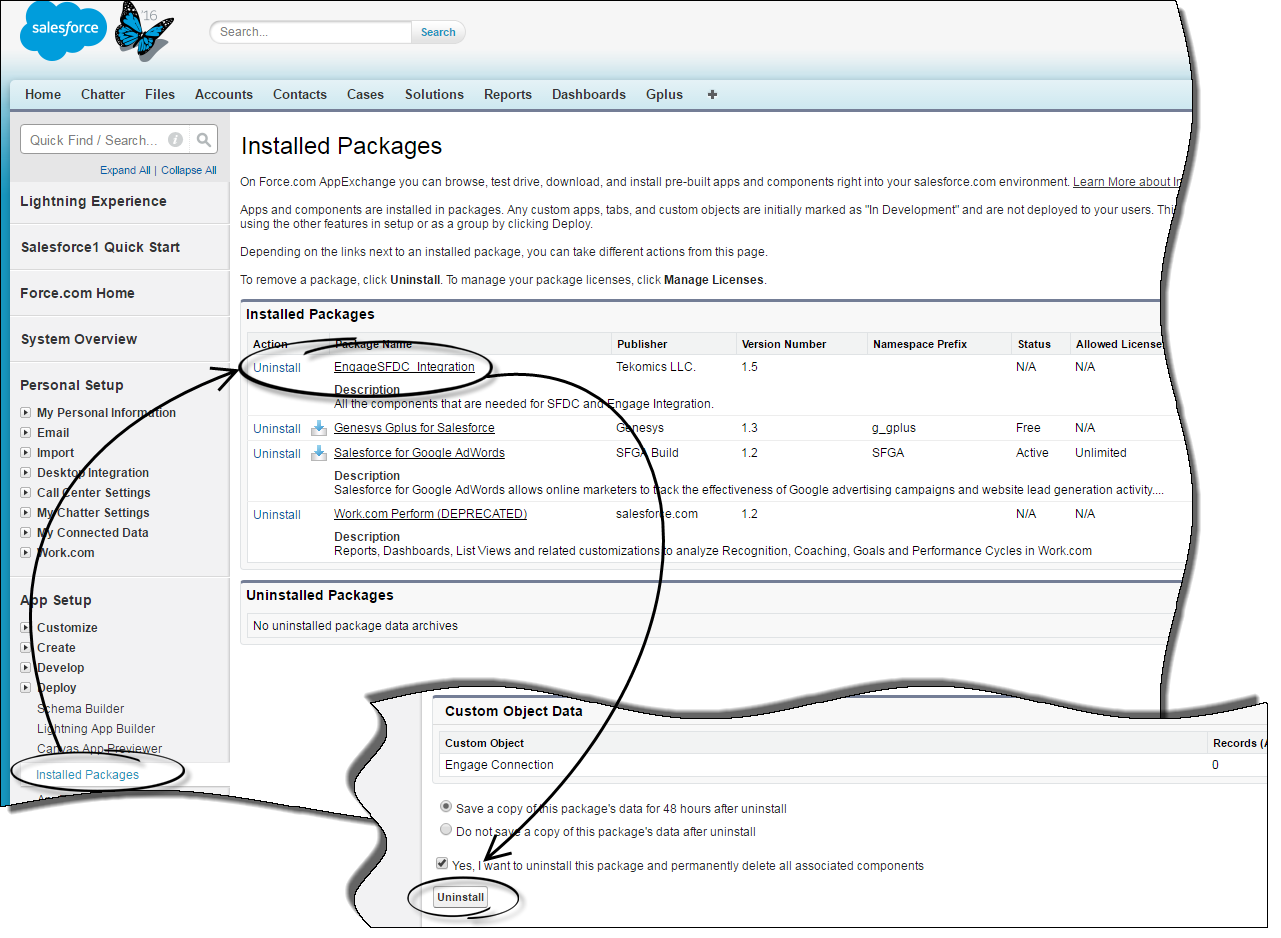Open Lightning App Builder

tap(96, 729)
